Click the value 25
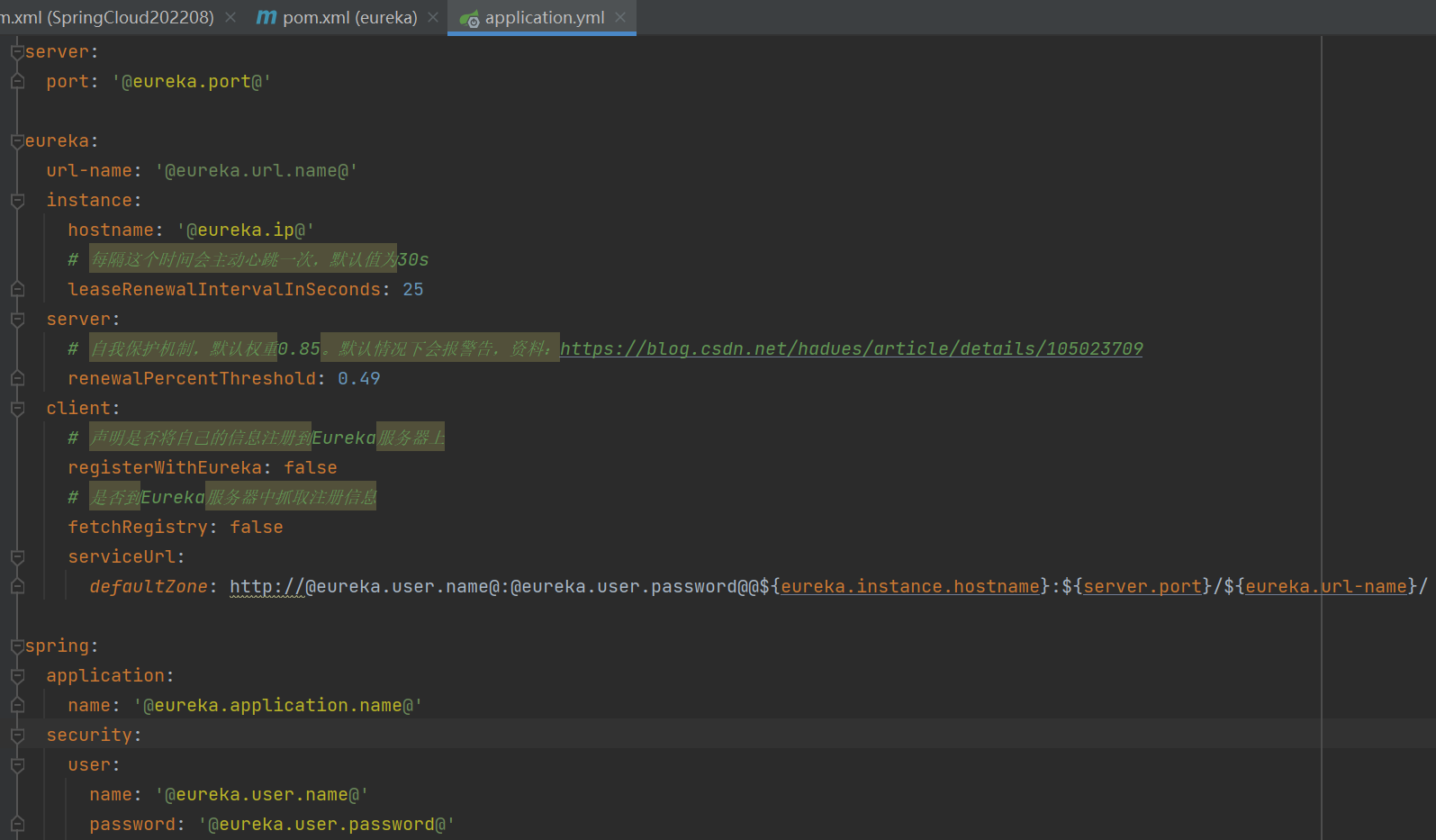 tap(413, 289)
